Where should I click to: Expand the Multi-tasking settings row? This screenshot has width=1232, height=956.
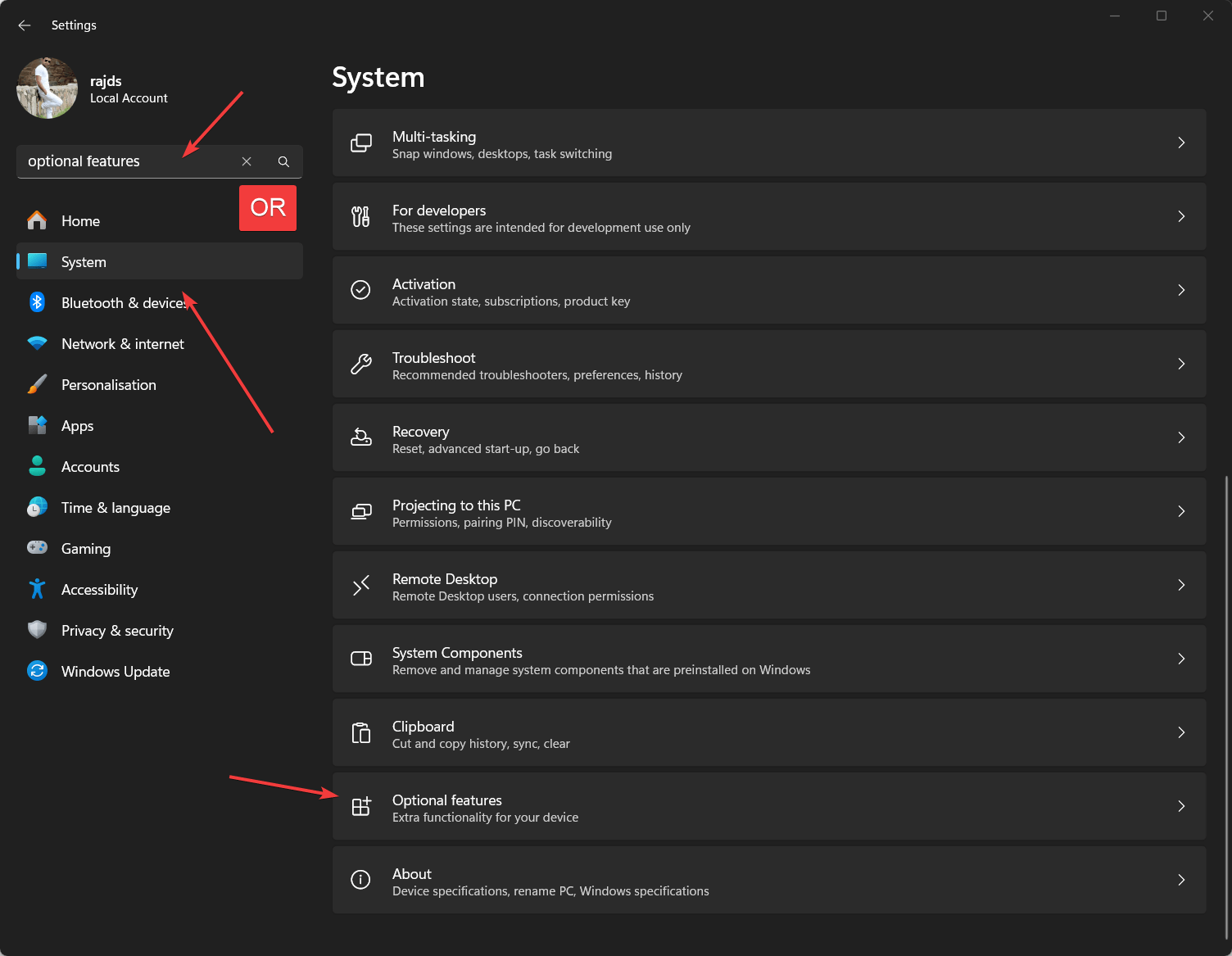1181,143
